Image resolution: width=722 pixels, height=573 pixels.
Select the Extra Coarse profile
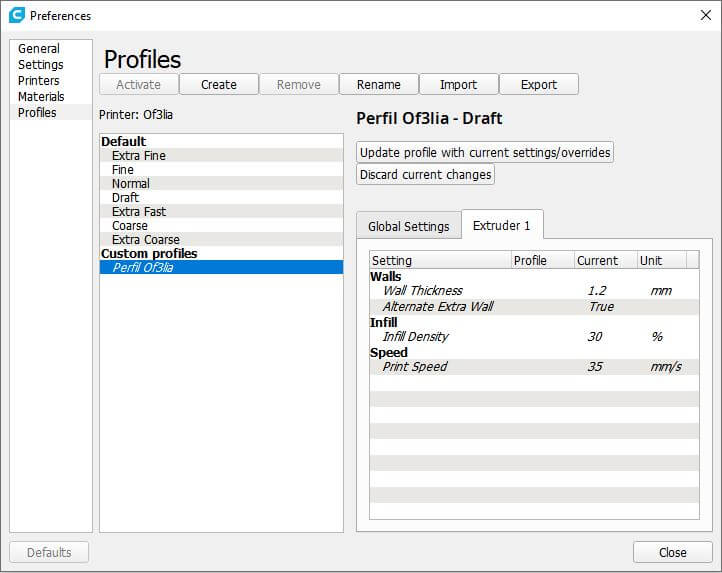146,240
